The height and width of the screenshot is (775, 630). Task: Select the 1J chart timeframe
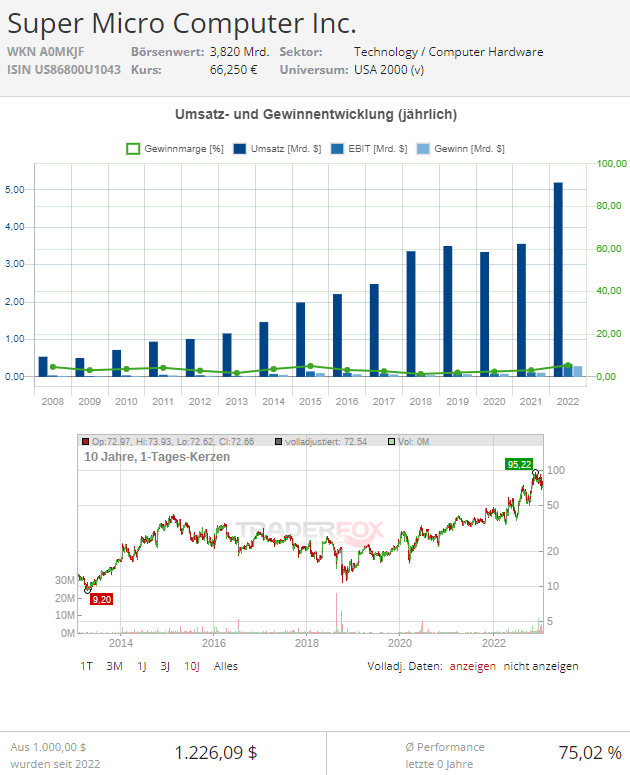142,666
